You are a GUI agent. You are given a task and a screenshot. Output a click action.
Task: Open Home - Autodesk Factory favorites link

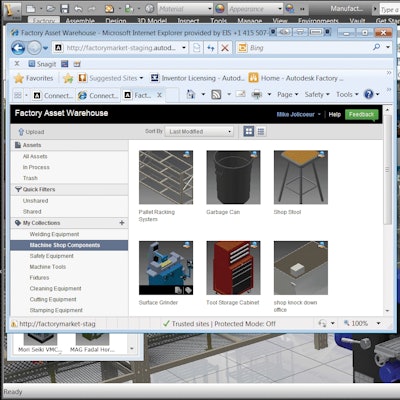[x=296, y=78]
